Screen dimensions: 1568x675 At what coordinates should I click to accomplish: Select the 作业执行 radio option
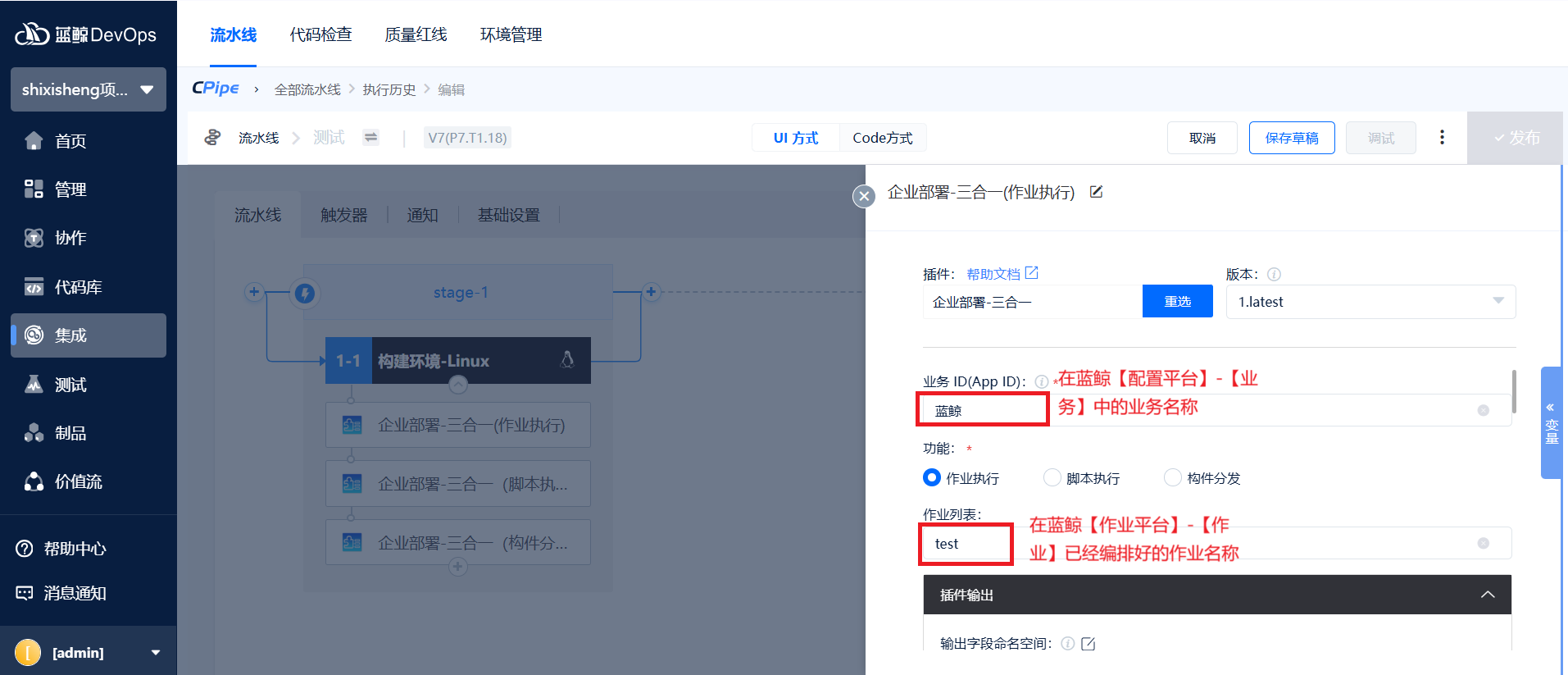point(932,477)
